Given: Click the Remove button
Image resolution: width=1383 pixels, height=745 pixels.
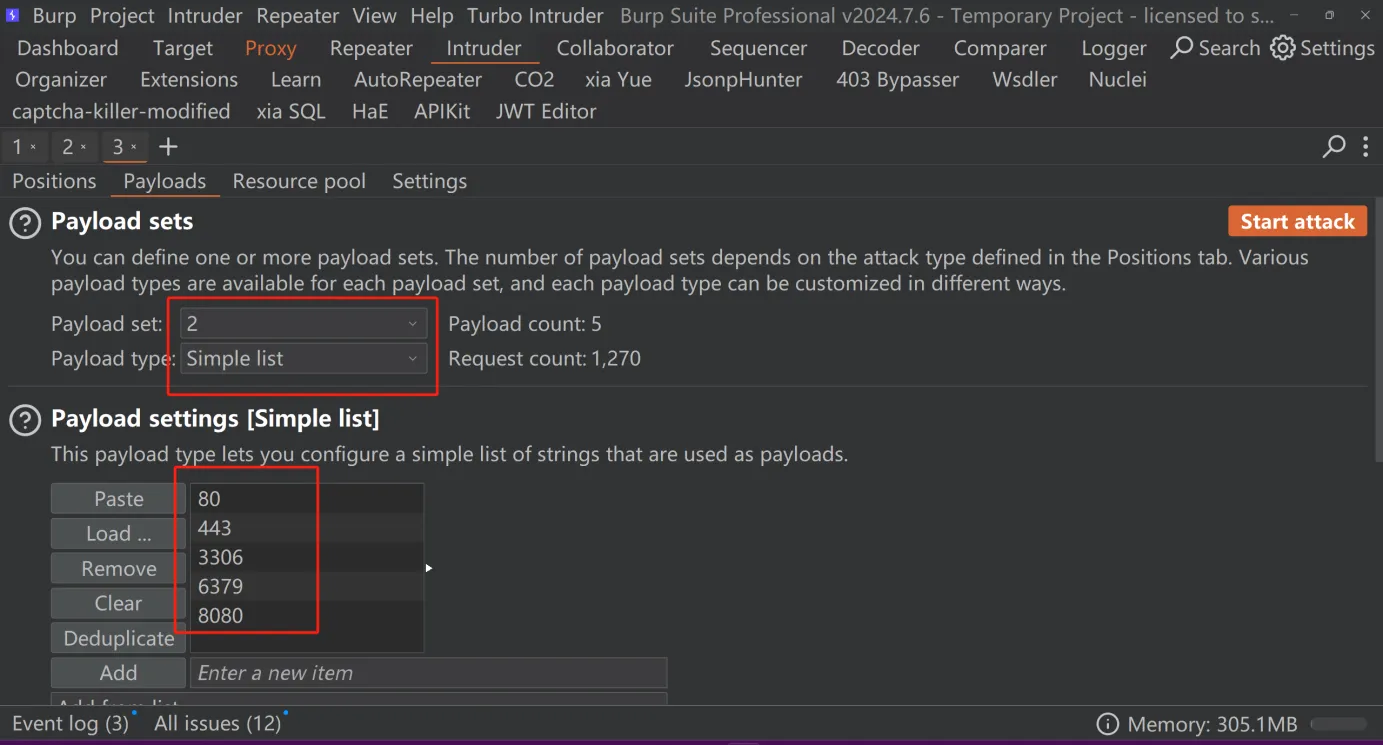Looking at the screenshot, I should click(118, 569).
